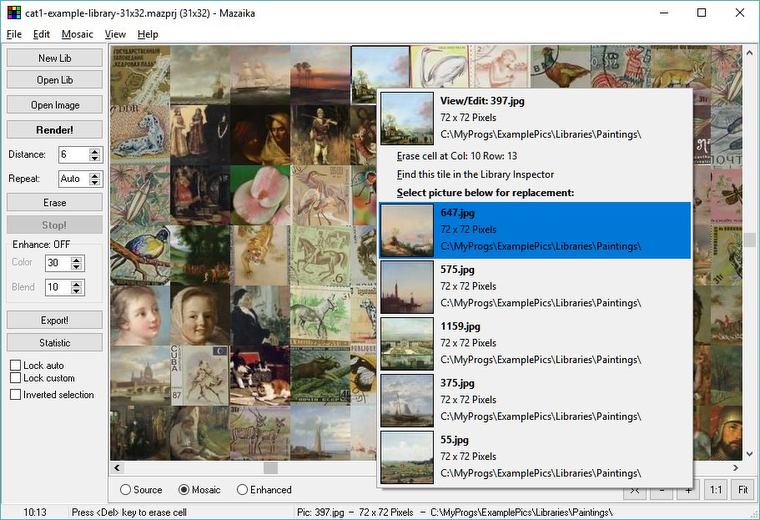Image resolution: width=760 pixels, height=520 pixels.
Task: Increase Distance with the up arrow
Action: click(95, 151)
